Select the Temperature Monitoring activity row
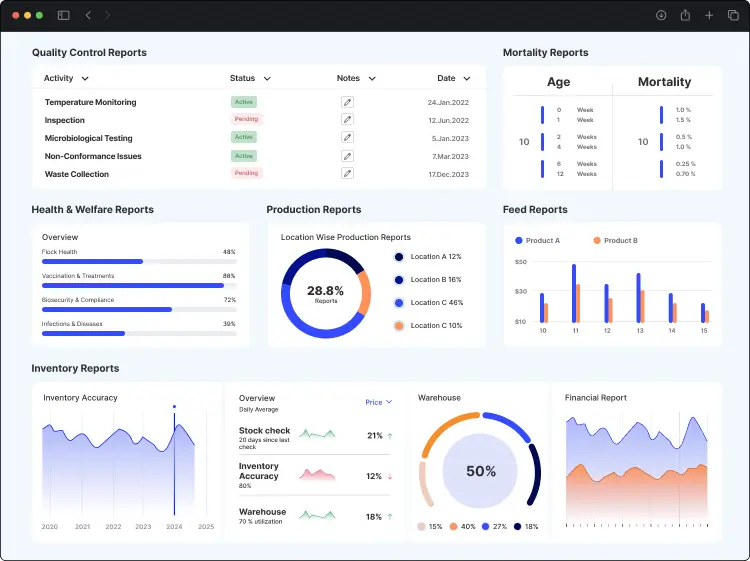 point(259,102)
